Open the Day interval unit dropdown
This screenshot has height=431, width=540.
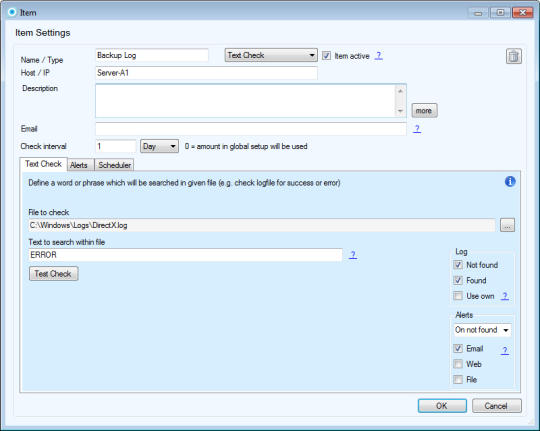click(x=159, y=146)
